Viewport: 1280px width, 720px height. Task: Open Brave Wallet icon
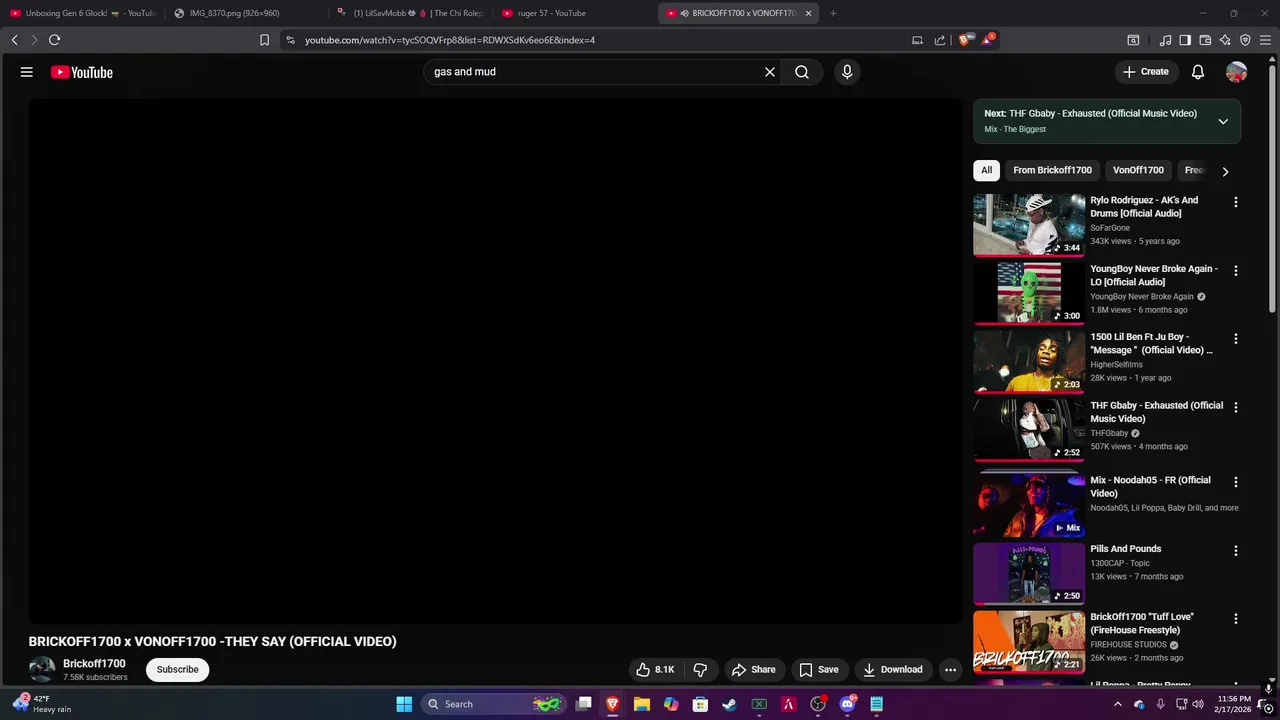[1205, 40]
